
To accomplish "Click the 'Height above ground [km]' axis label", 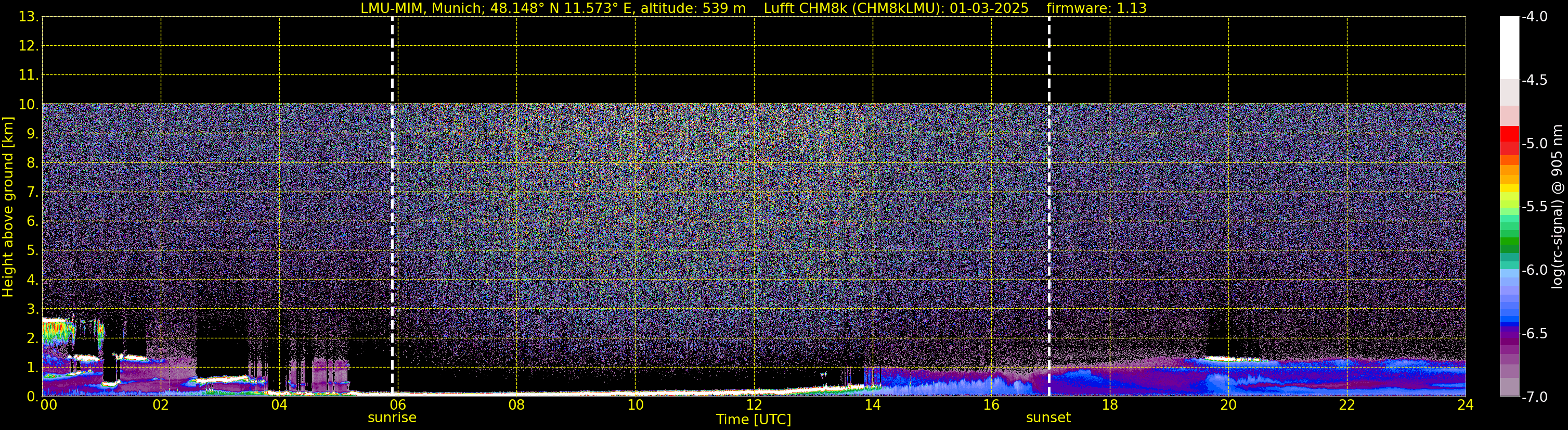I will pyautogui.click(x=8, y=207).
